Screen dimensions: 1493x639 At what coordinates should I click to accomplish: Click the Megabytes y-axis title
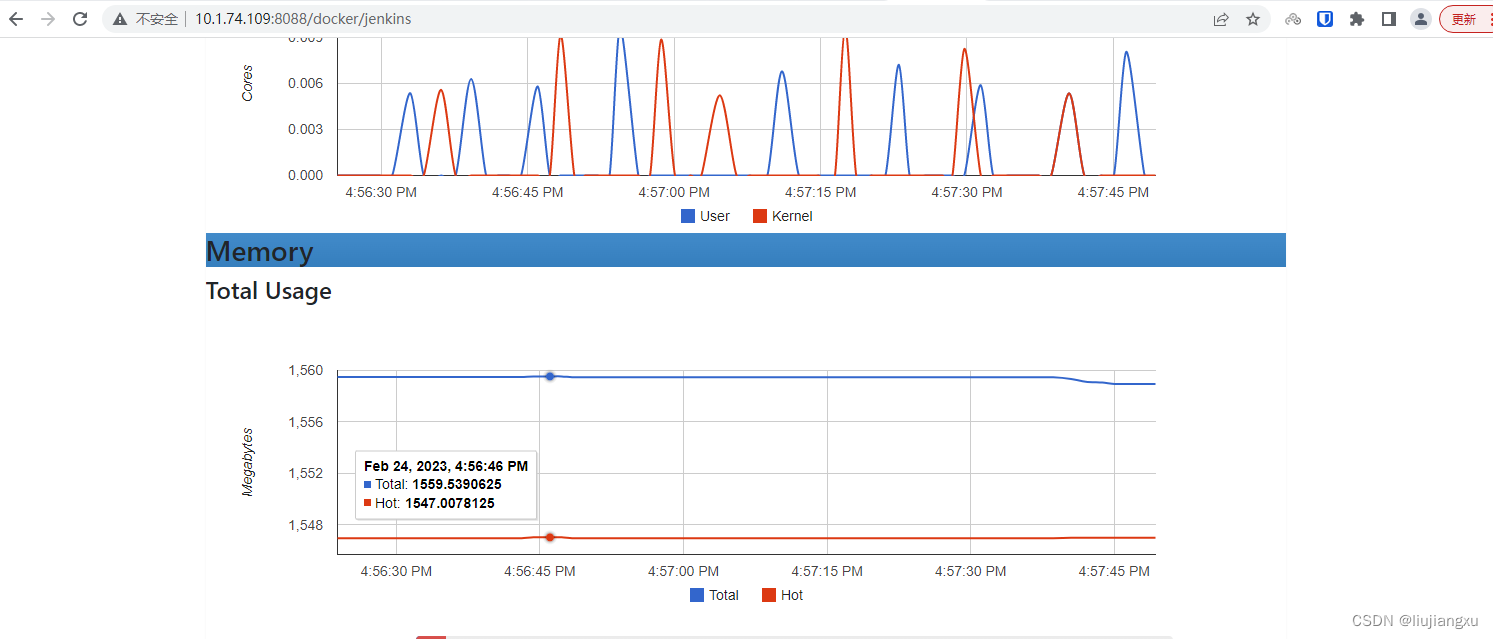(248, 462)
